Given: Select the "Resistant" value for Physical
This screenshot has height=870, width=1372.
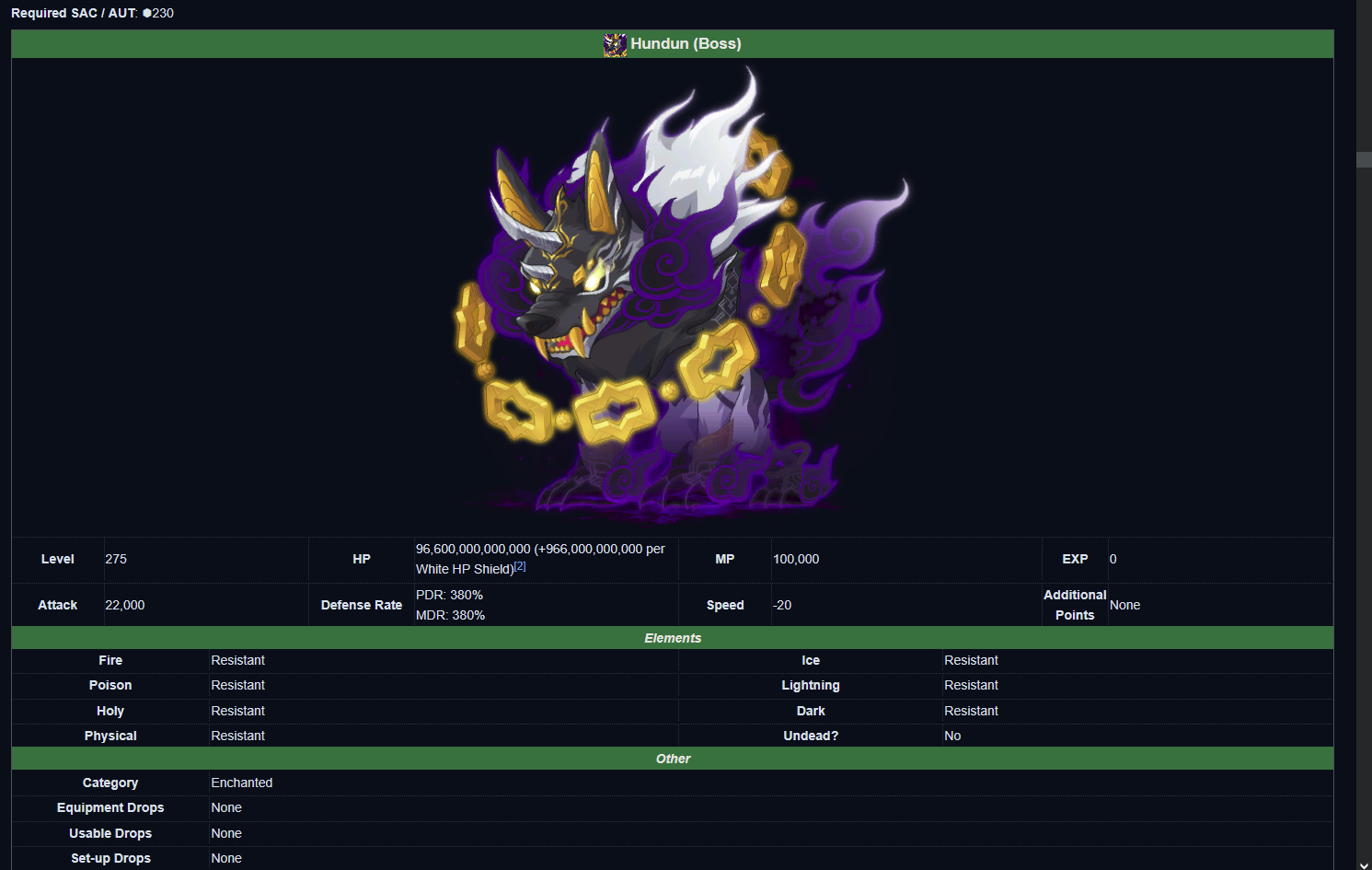Looking at the screenshot, I should click(x=237, y=736).
